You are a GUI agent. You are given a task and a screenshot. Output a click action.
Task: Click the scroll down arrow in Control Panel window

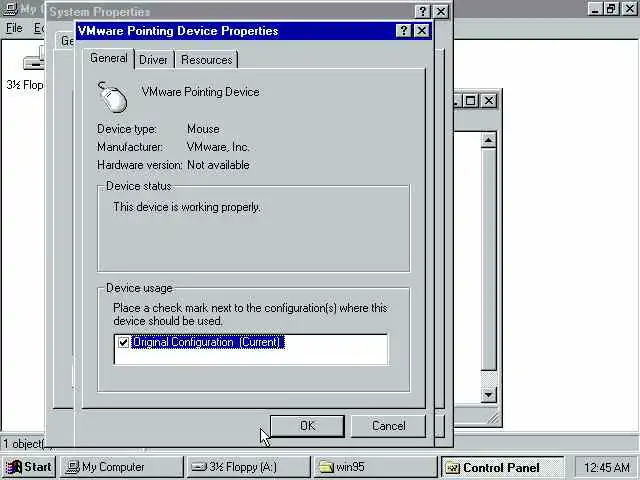pyautogui.click(x=489, y=395)
